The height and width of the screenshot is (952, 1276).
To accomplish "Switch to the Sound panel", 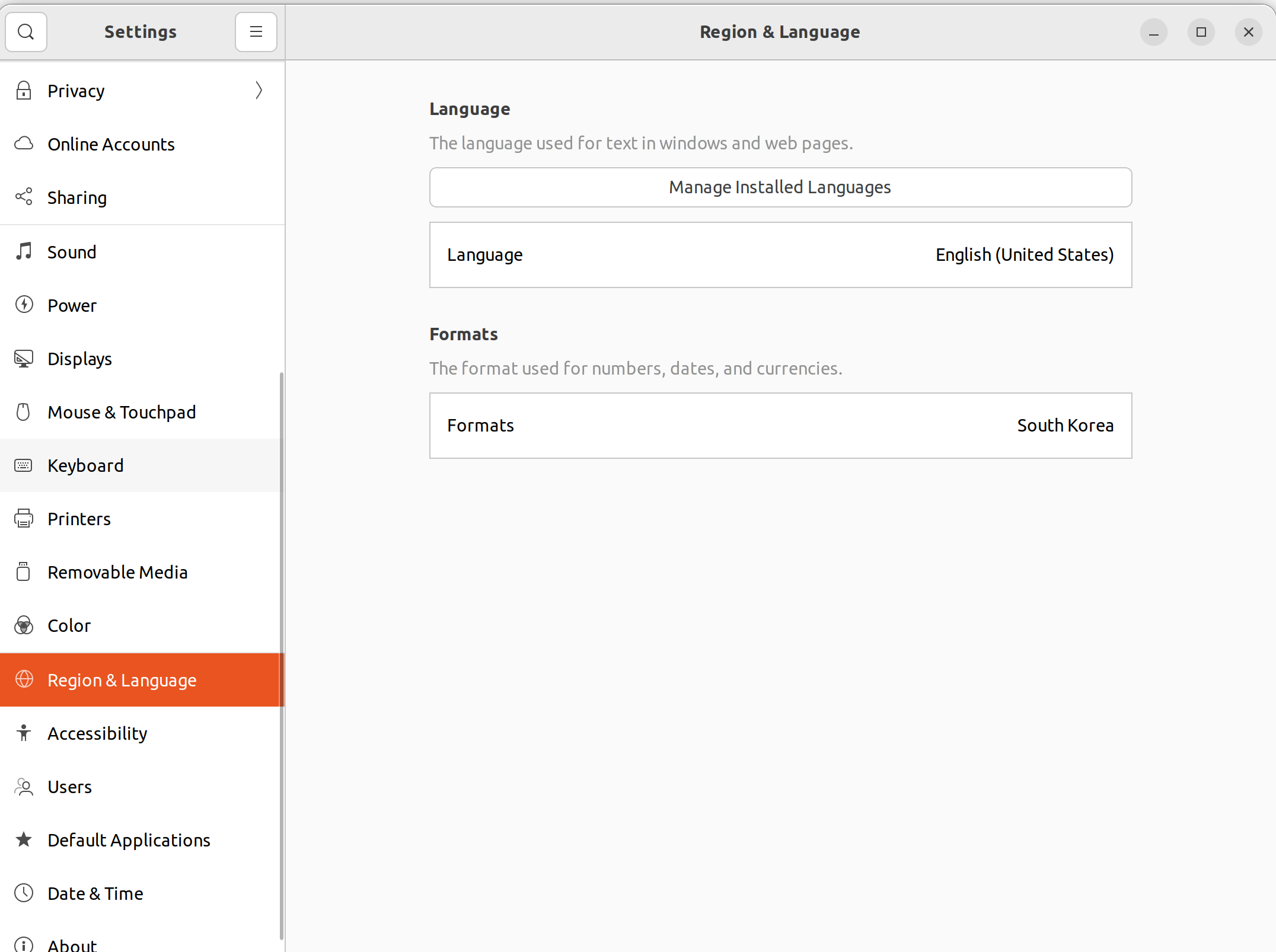I will (x=142, y=252).
